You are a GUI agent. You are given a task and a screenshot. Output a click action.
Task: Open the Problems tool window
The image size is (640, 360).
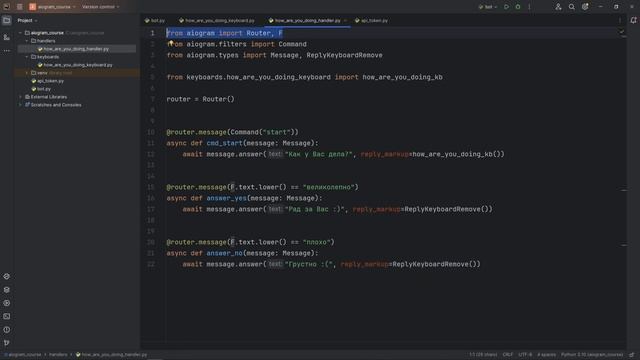click(x=7, y=330)
